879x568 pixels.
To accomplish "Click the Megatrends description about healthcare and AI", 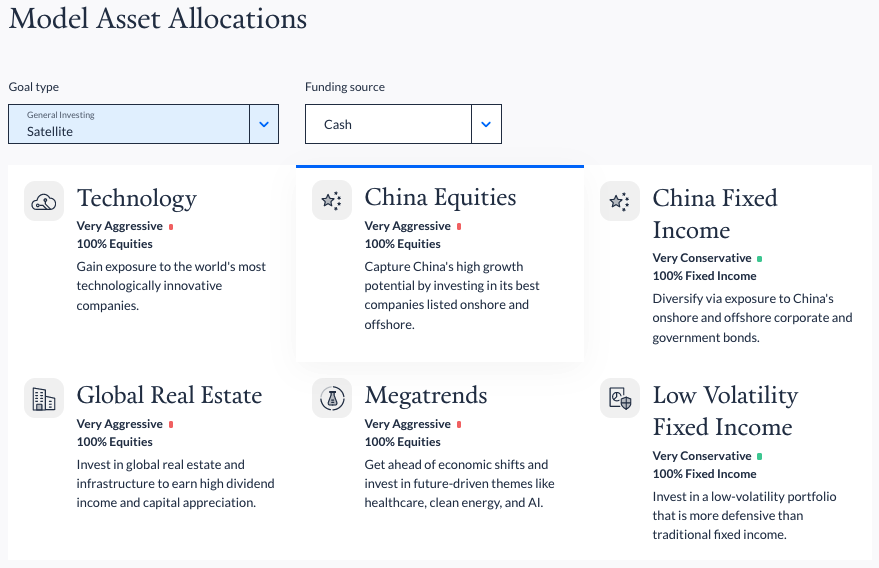I will [x=459, y=483].
